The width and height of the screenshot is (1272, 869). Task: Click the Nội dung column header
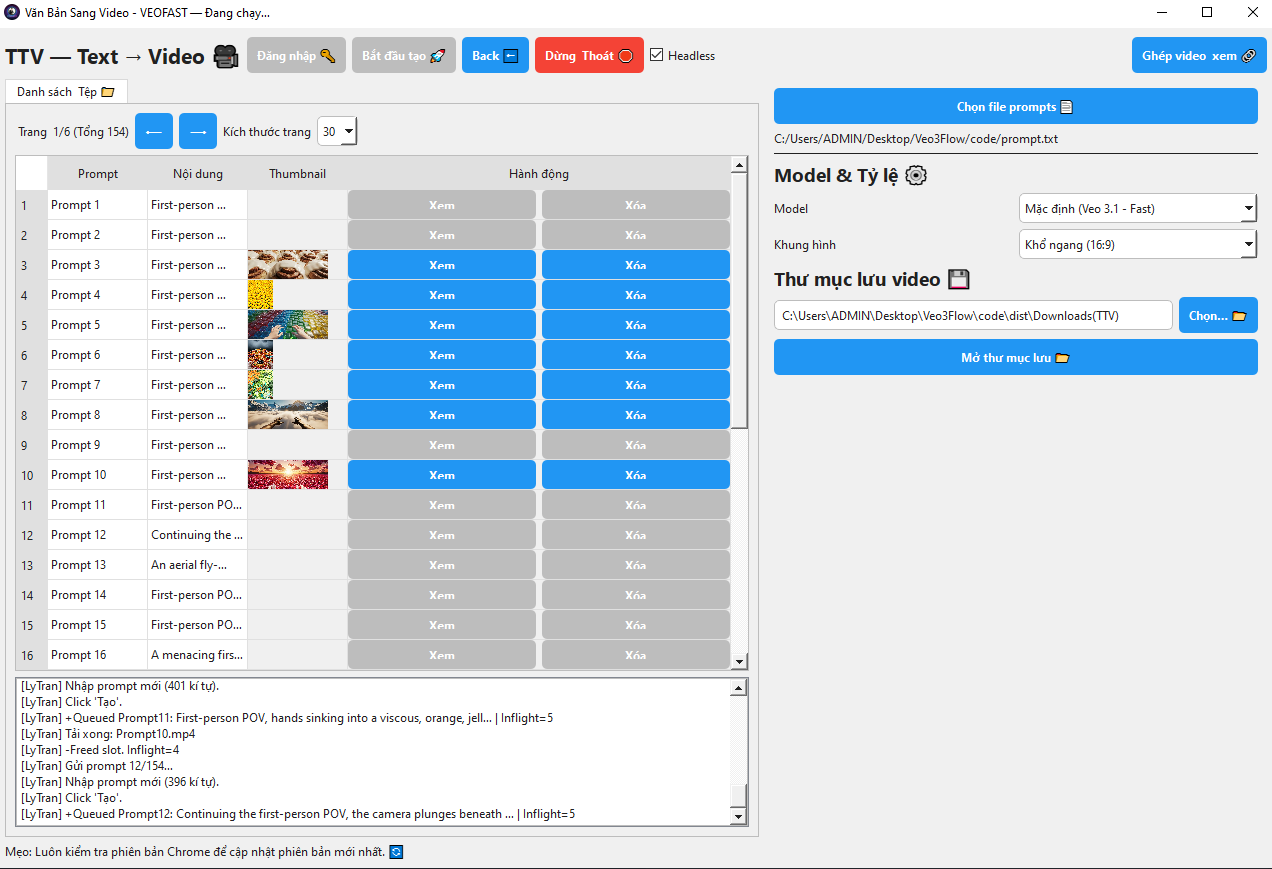[x=197, y=174]
